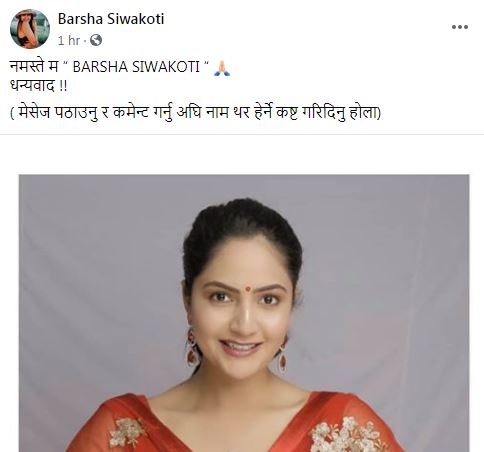
Task: Click the capitalized BARSHA SIWAKOTI text in post
Action: coord(136,67)
